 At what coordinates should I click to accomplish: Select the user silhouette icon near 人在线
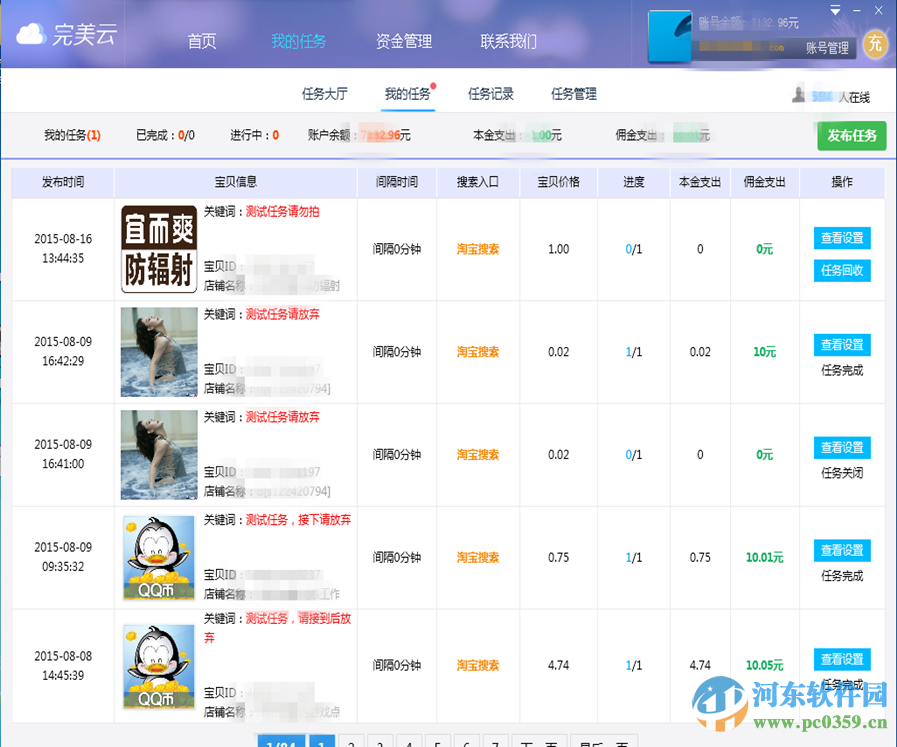(x=799, y=92)
